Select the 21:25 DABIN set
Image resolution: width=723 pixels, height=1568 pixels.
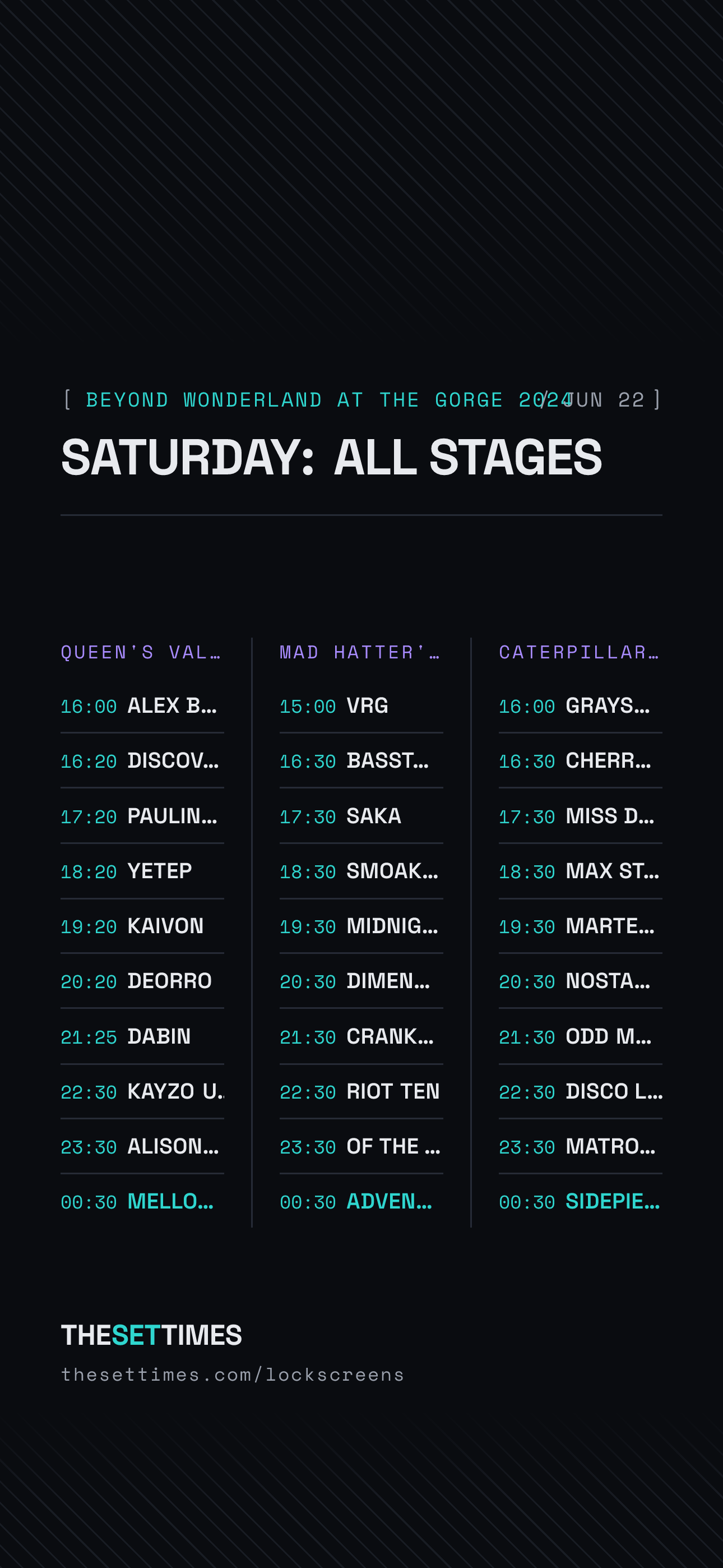142,1036
